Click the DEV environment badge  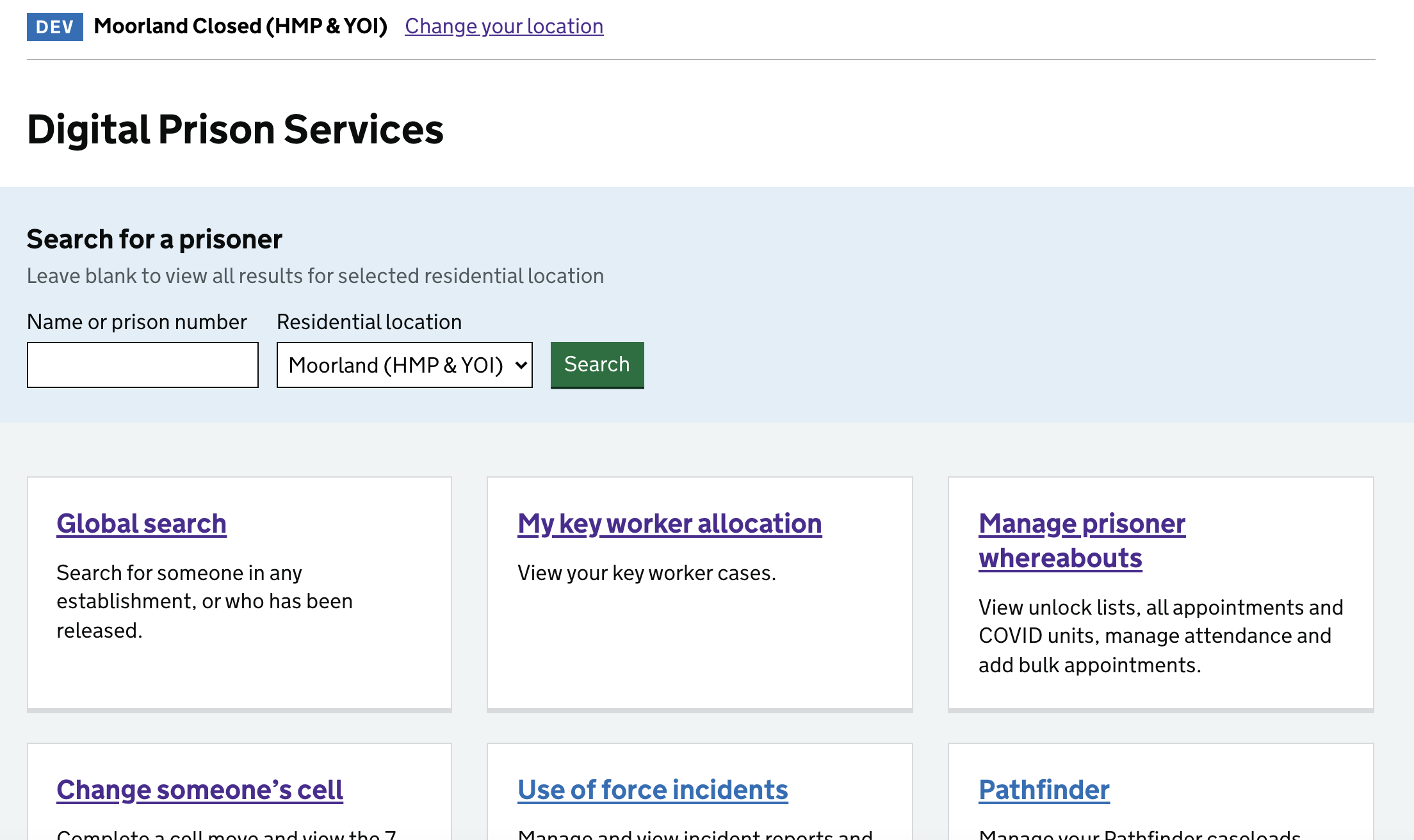[55, 27]
